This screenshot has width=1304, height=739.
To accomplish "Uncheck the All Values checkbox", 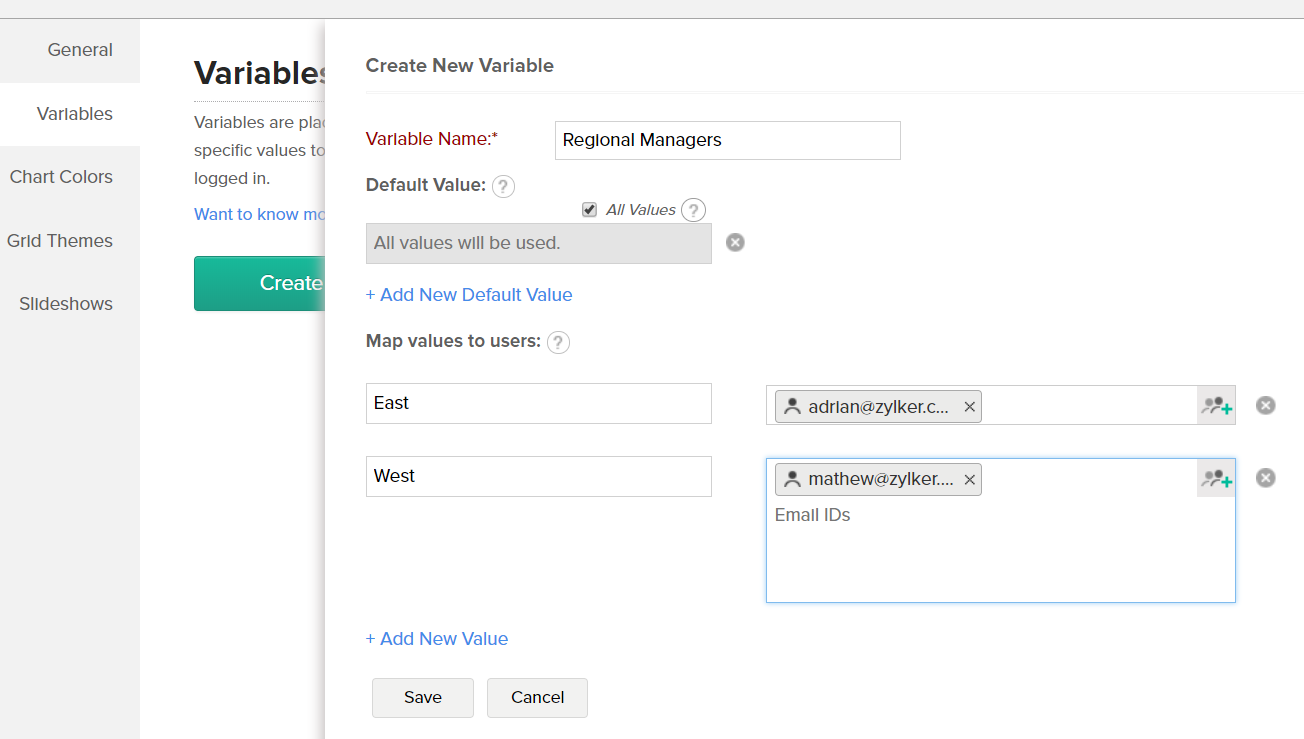I will pyautogui.click(x=590, y=210).
